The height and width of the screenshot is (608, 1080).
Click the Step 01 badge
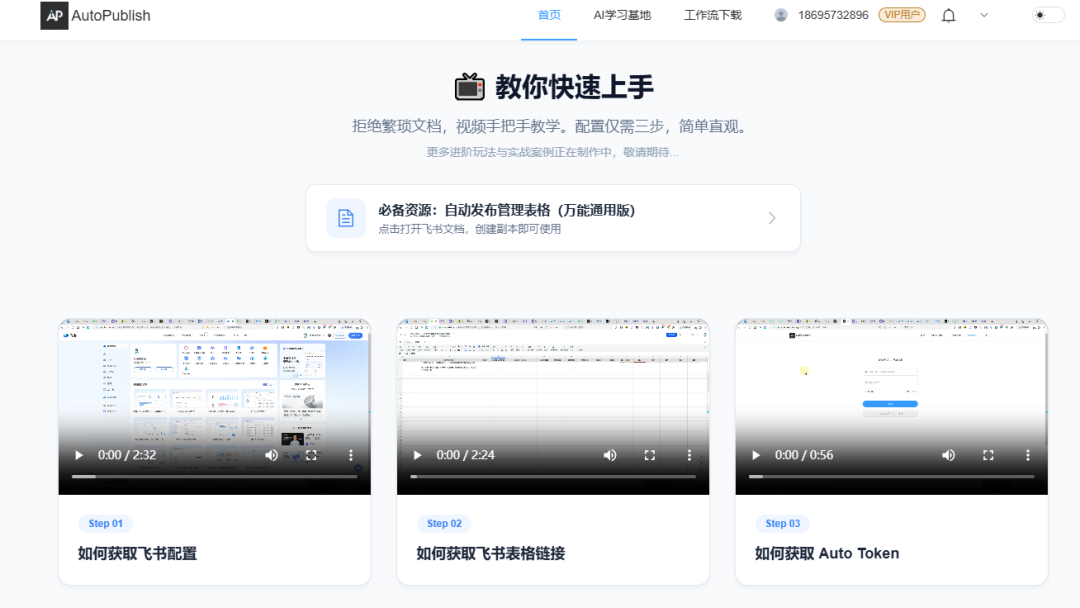(x=105, y=523)
